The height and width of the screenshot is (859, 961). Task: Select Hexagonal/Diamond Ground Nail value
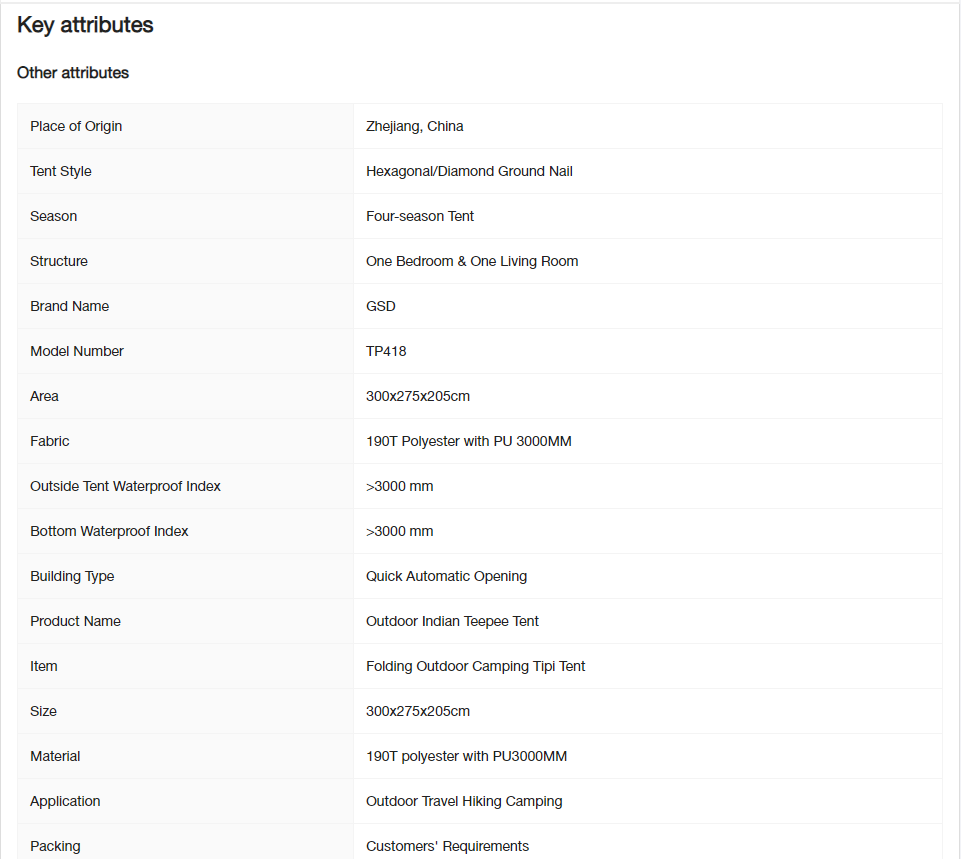click(469, 172)
